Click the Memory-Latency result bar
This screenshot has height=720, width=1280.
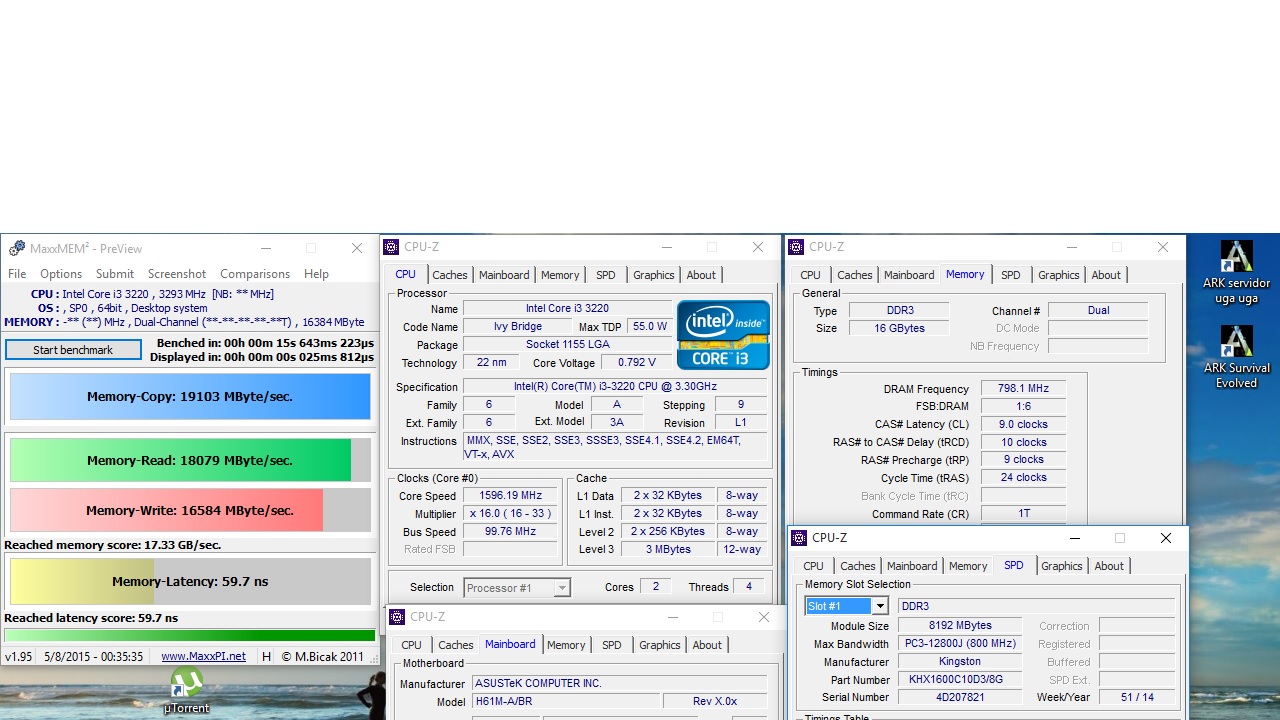pyautogui.click(x=190, y=581)
